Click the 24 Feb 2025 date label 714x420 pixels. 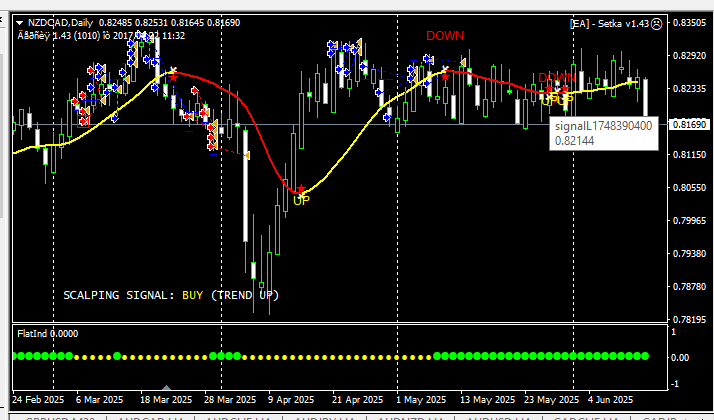[x=38, y=400]
